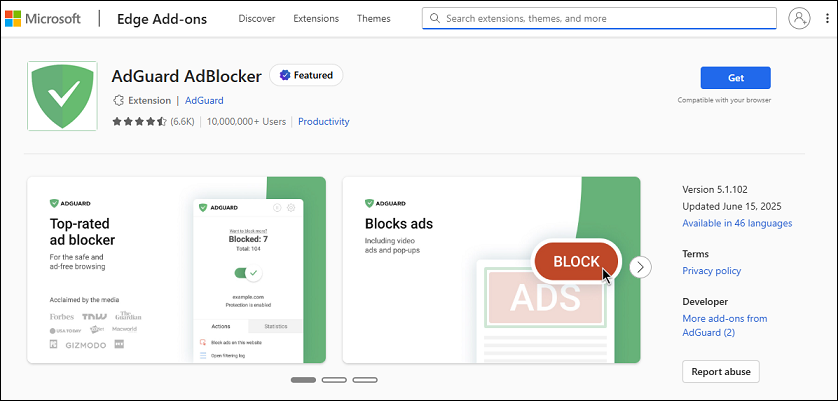The width and height of the screenshot is (838, 401).
Task: Open the AdGuard publisher link
Action: tap(204, 101)
